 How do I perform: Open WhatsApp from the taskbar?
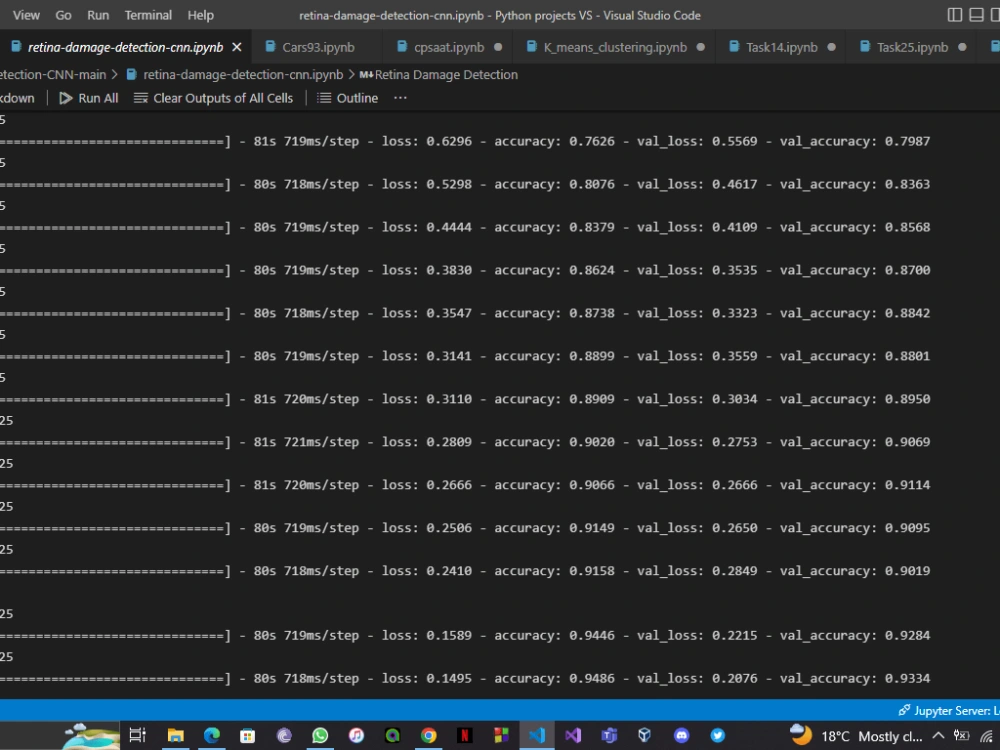pos(320,735)
